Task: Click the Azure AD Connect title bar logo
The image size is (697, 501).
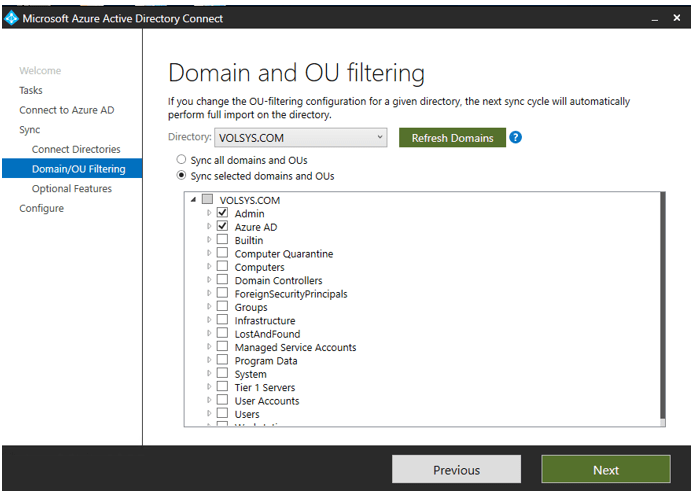Action: [x=12, y=18]
